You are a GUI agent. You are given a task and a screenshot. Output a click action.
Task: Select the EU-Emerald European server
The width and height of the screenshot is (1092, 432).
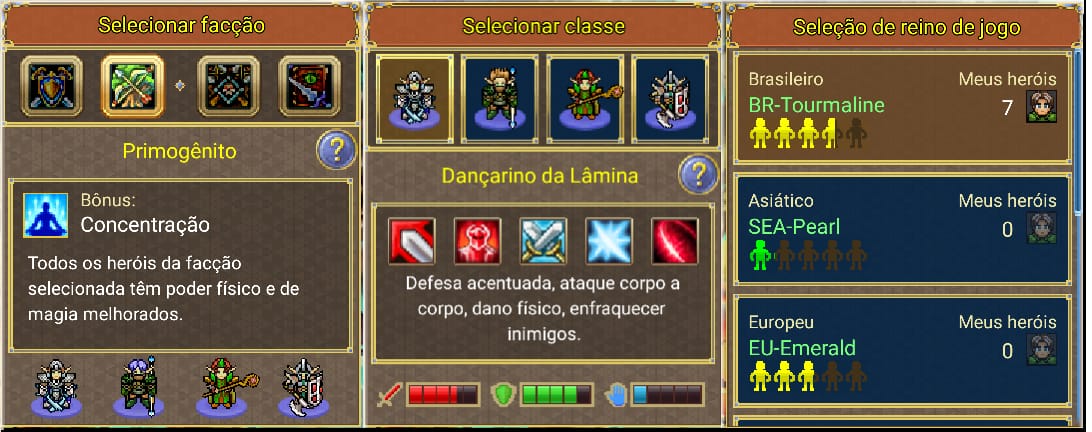(903, 351)
